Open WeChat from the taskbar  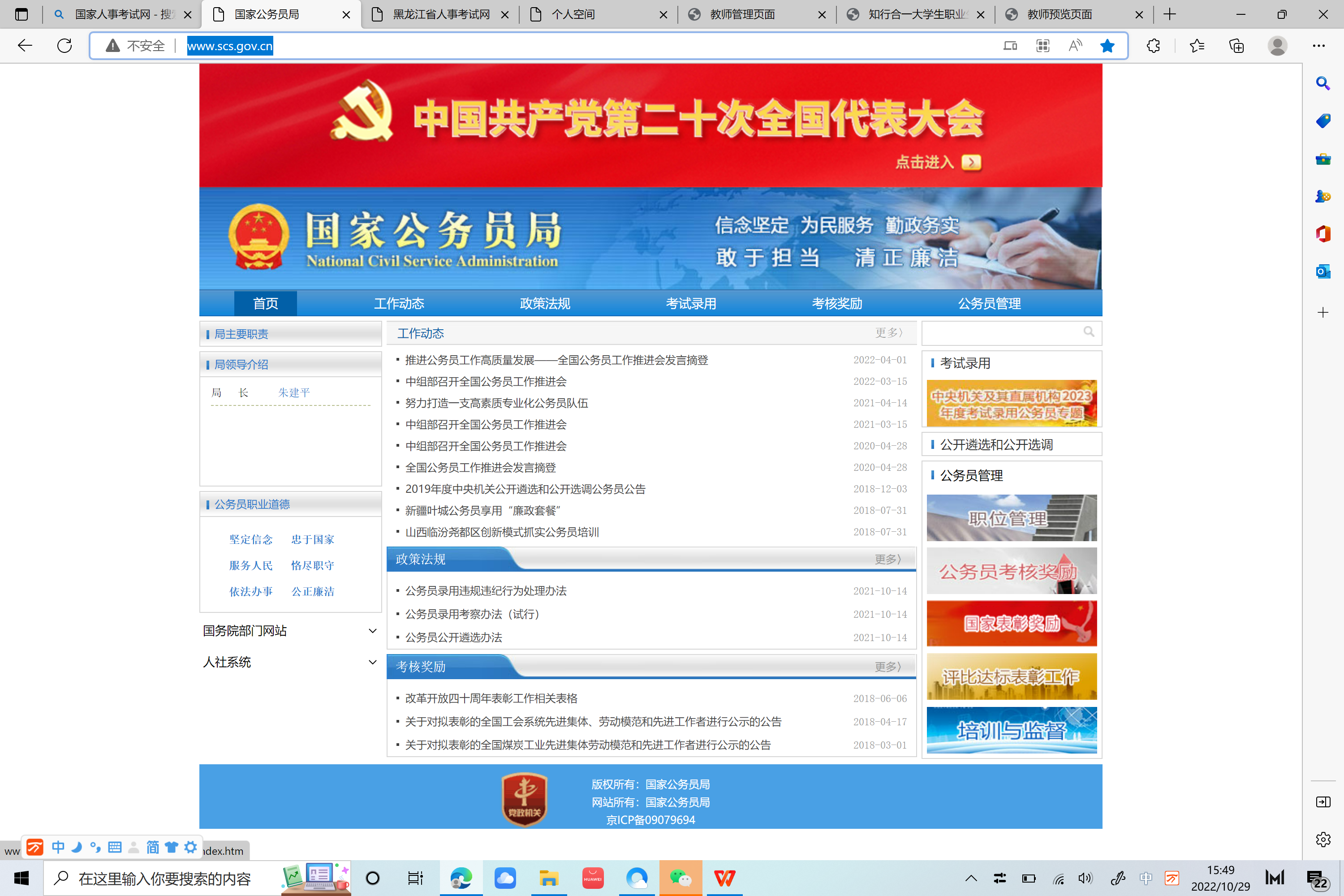point(680,878)
